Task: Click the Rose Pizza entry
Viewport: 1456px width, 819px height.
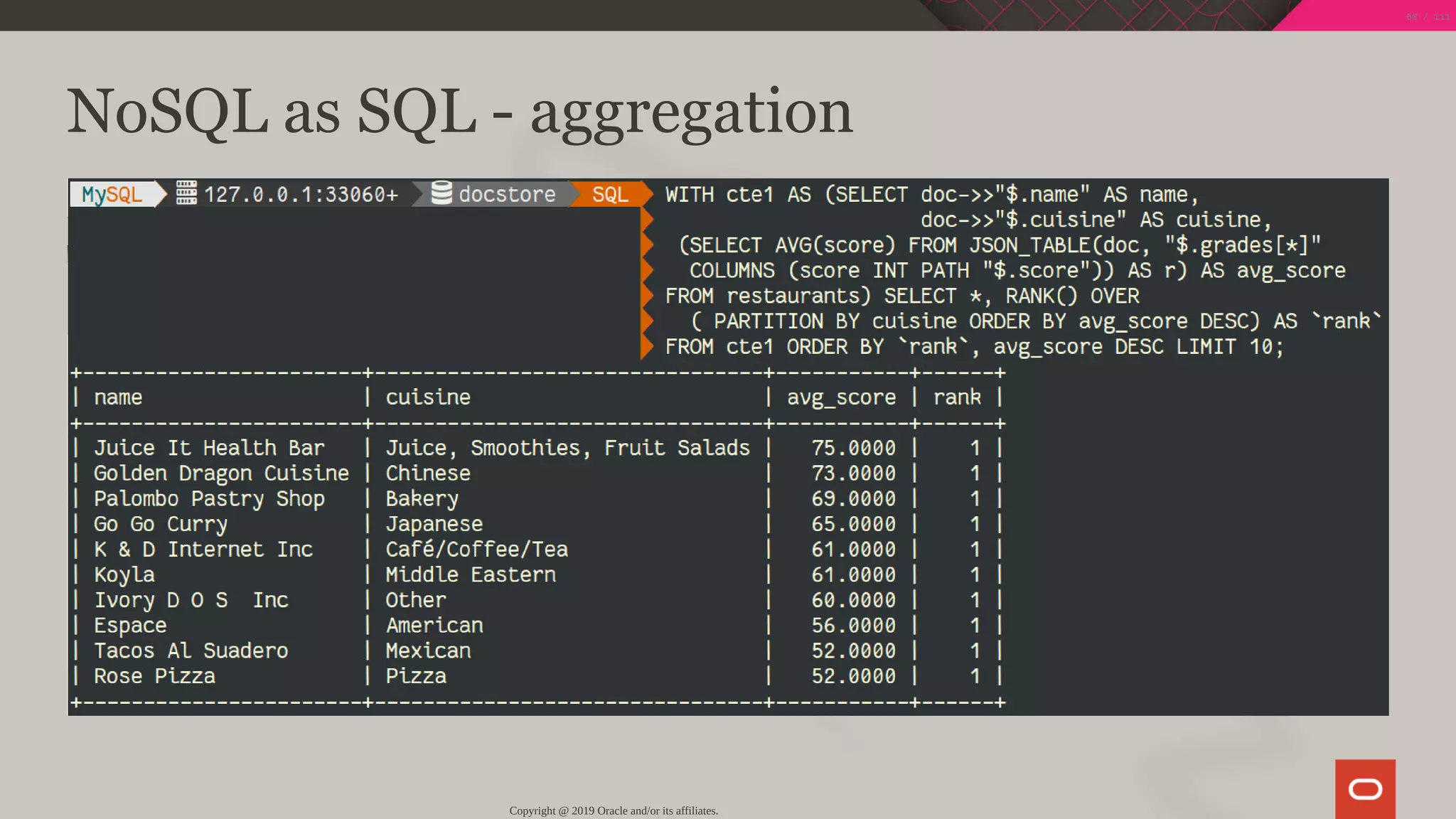Action: (154, 676)
